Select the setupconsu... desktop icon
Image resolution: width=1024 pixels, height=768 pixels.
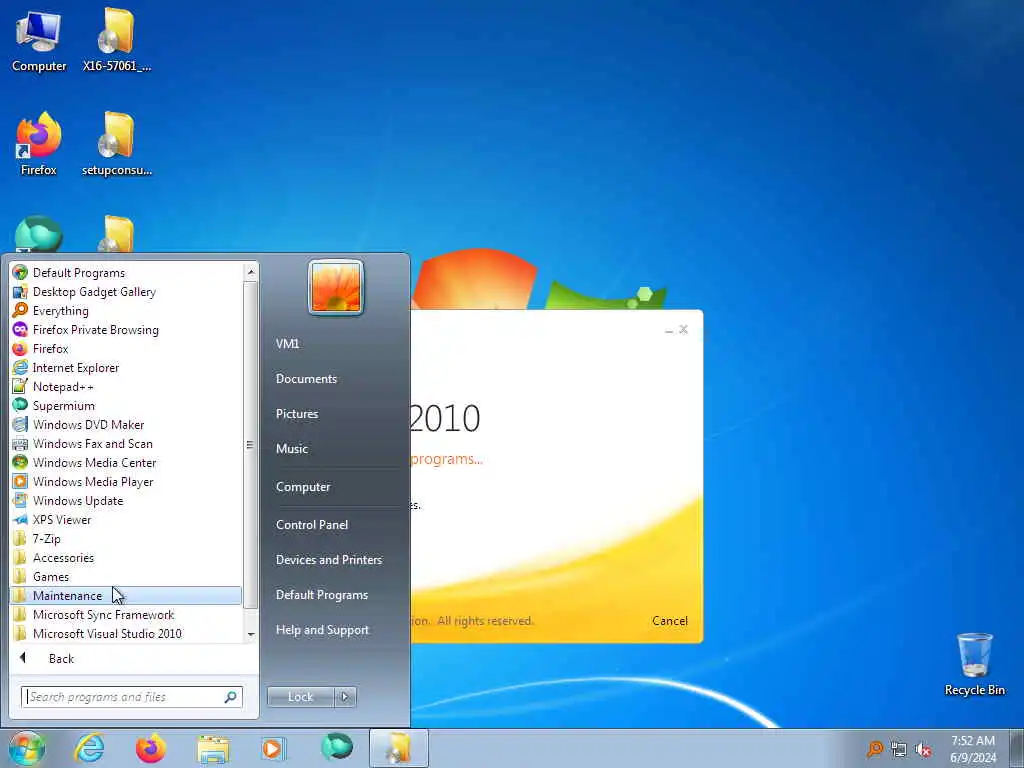click(x=117, y=144)
